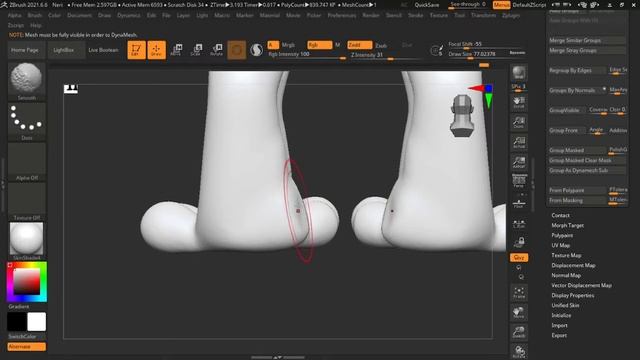Click Group Masked Clear Mask
Viewport: 640px width, 360px height.
587,160
